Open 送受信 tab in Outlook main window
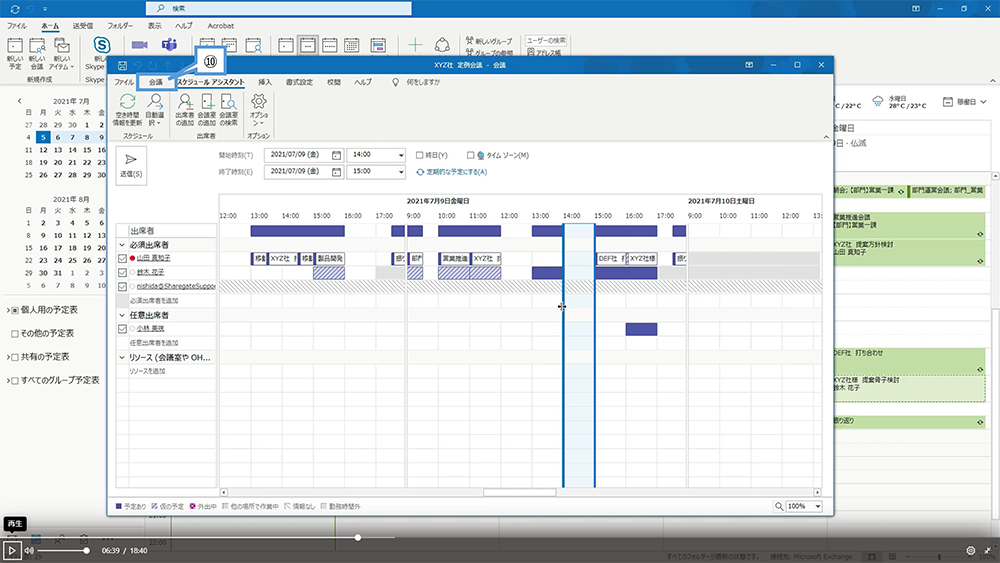 [82, 26]
